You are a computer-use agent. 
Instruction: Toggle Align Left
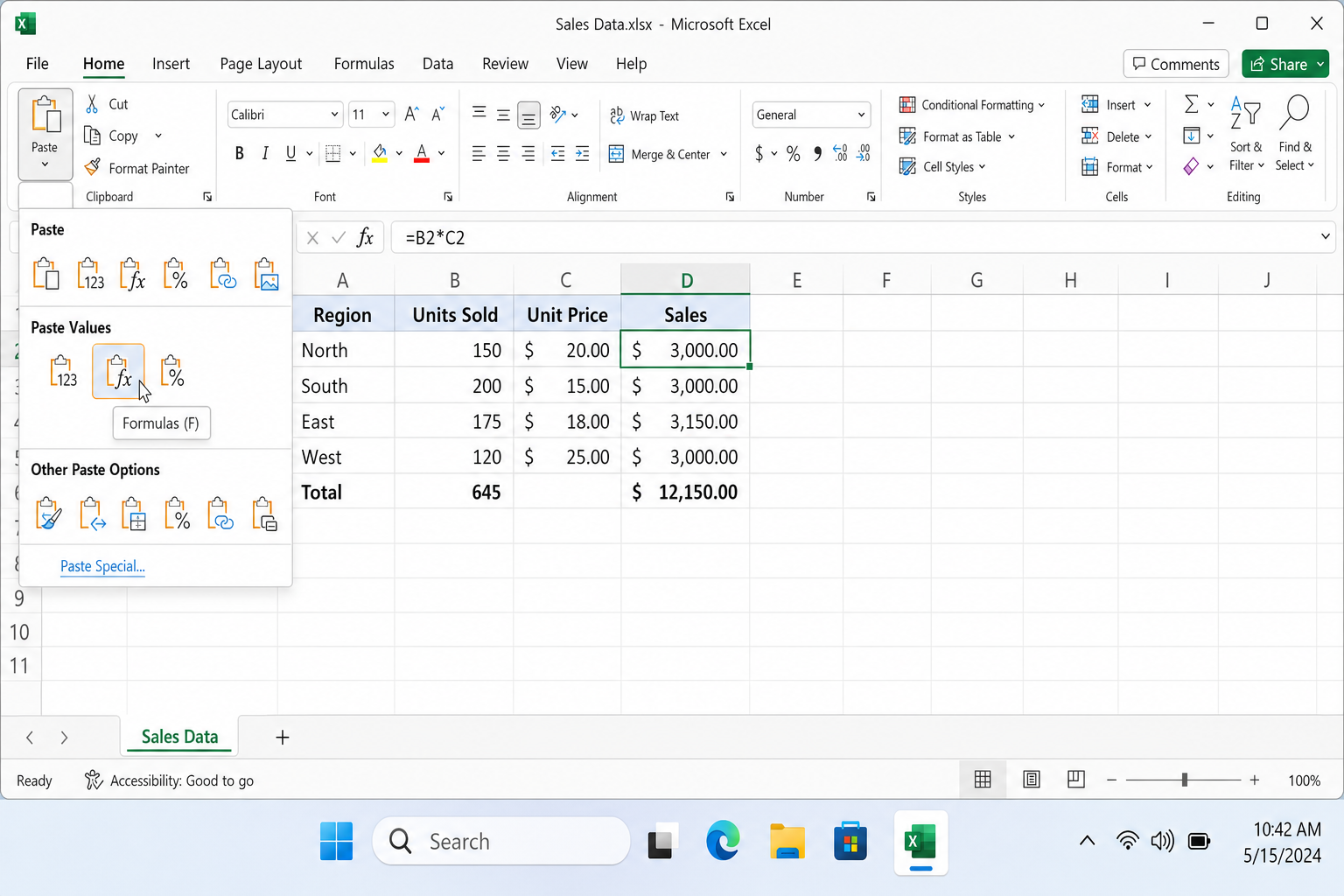[479, 154]
